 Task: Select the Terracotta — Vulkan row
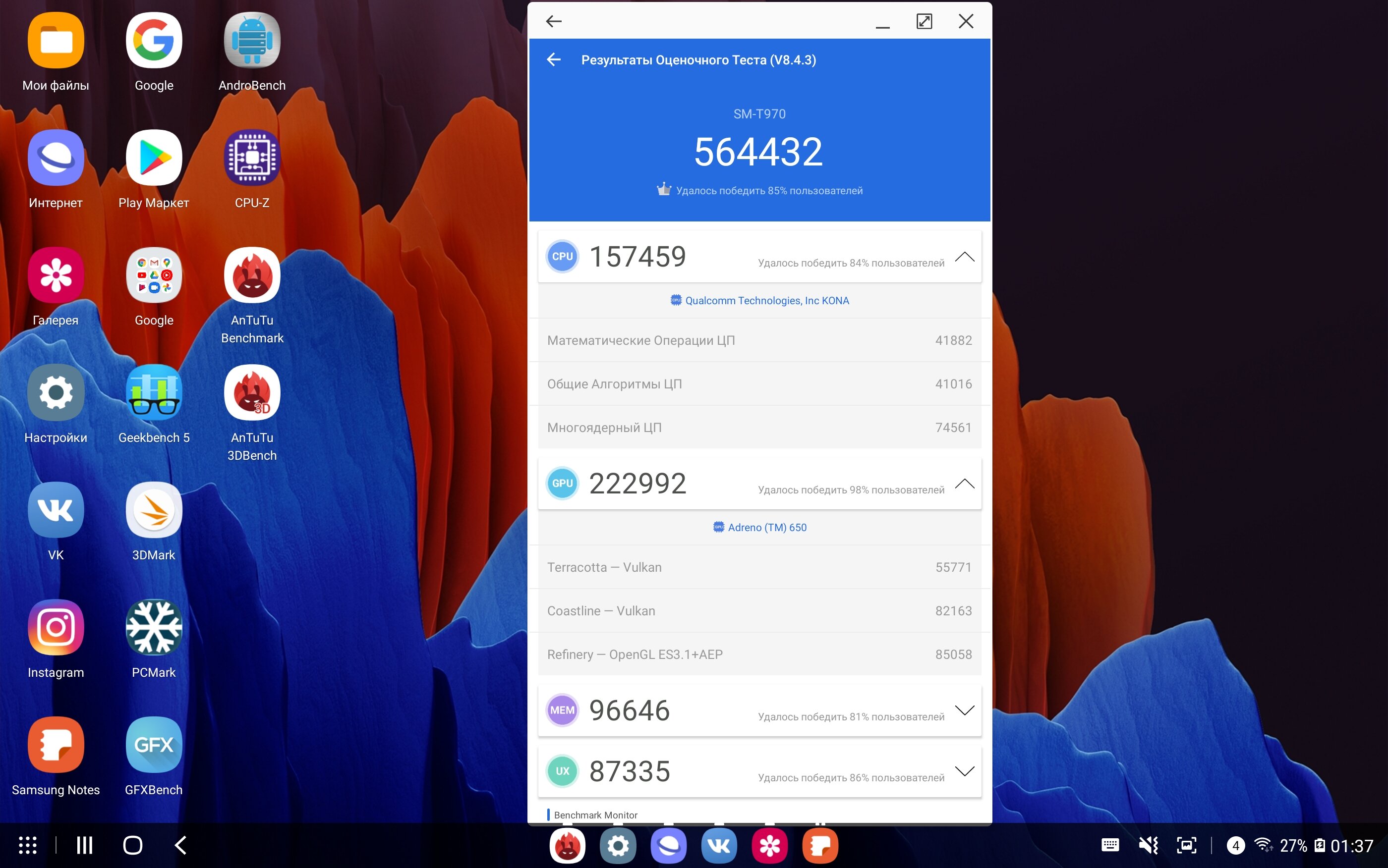pos(759,567)
